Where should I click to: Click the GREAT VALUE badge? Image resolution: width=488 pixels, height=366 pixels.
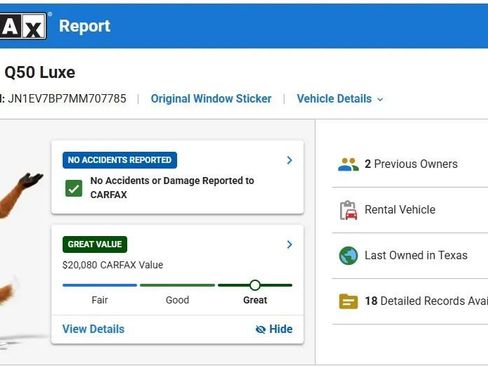pos(95,244)
